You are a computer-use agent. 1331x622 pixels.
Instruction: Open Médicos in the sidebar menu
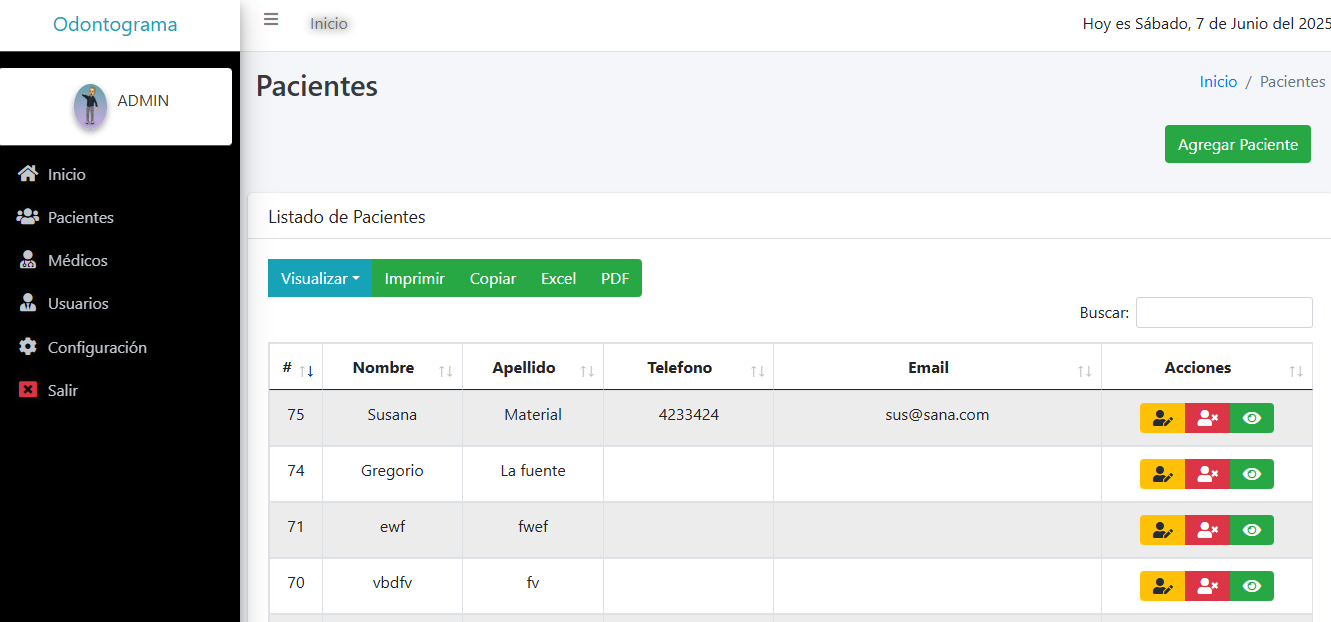point(77,260)
